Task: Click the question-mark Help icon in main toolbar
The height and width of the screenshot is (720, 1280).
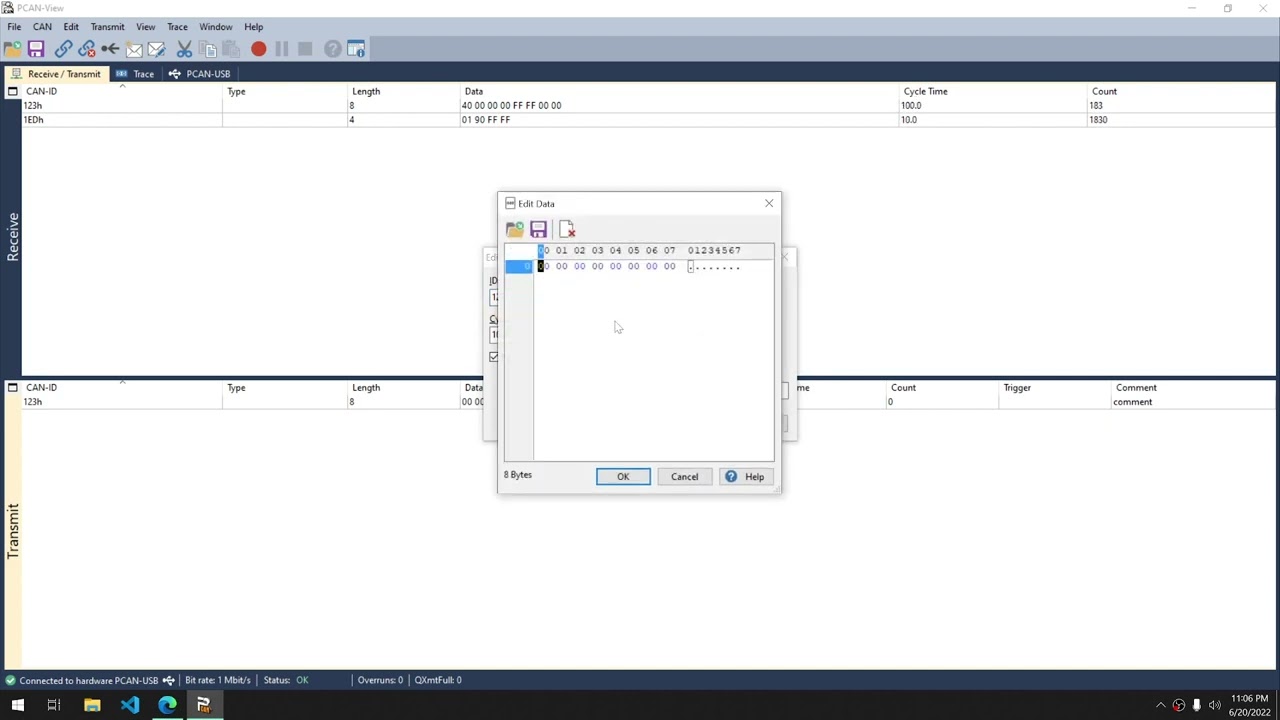Action: (332, 49)
